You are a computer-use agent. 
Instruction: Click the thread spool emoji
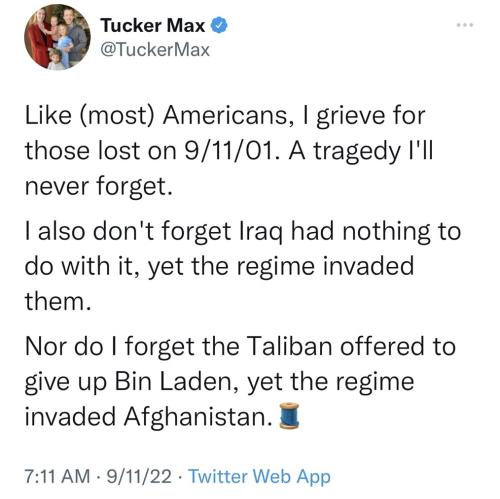(x=289, y=415)
